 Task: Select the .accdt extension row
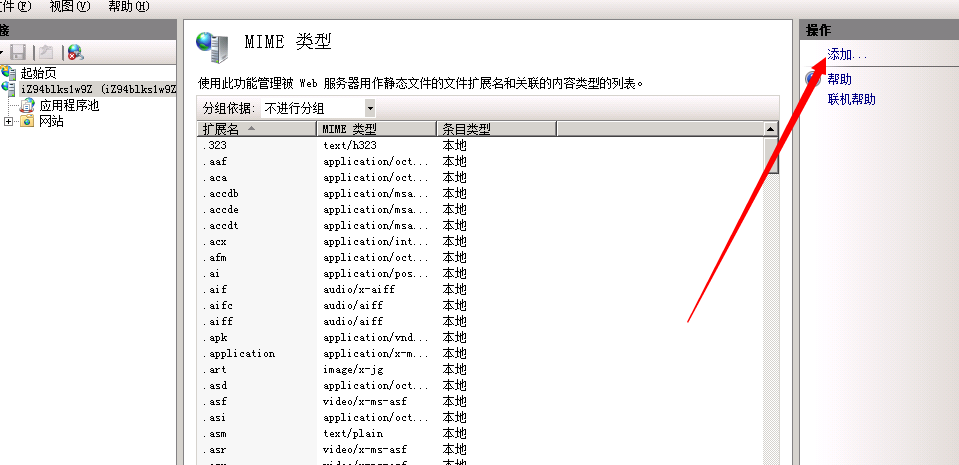[480, 225]
